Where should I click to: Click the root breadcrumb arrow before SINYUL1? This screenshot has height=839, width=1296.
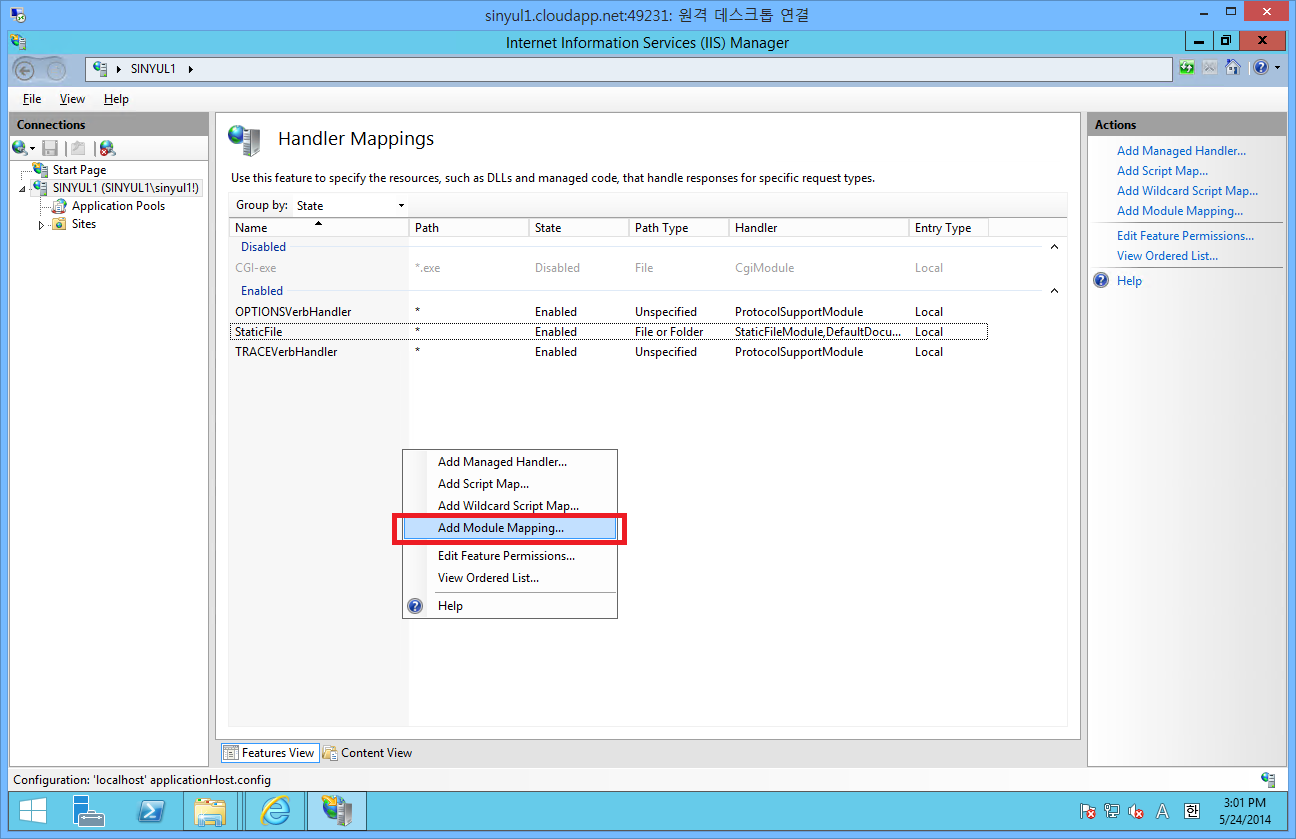(119, 69)
